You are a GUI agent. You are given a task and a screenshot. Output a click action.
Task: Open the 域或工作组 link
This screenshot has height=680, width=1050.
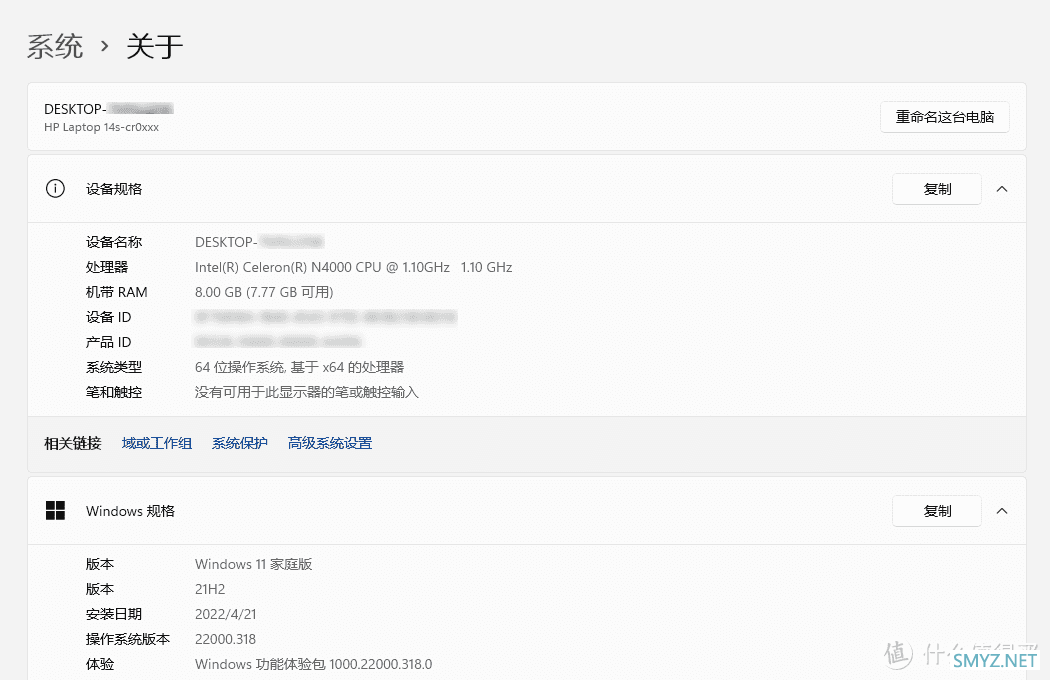157,444
